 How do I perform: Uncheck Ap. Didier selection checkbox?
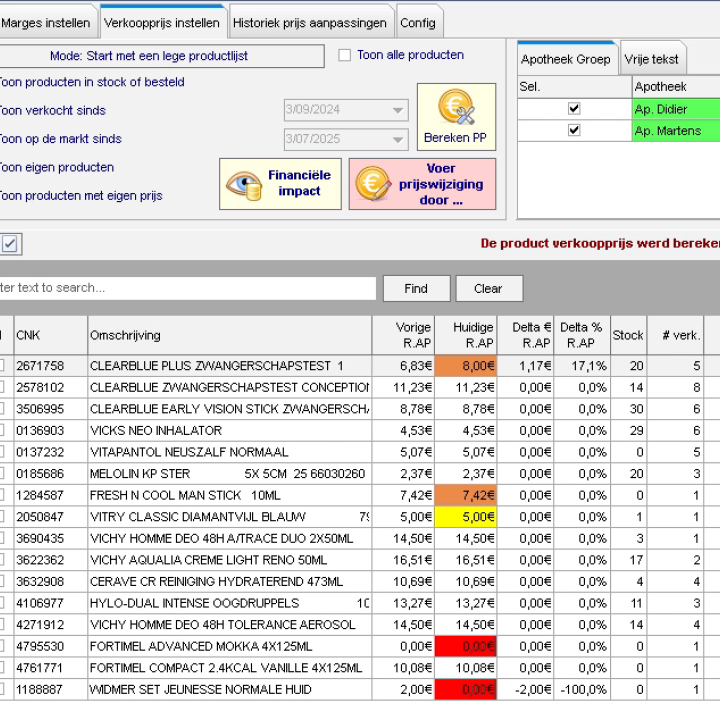point(574,109)
